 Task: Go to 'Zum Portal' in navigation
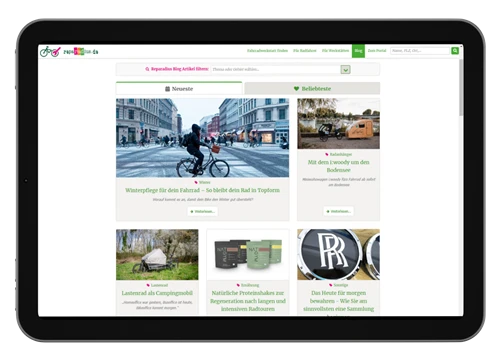click(x=377, y=51)
